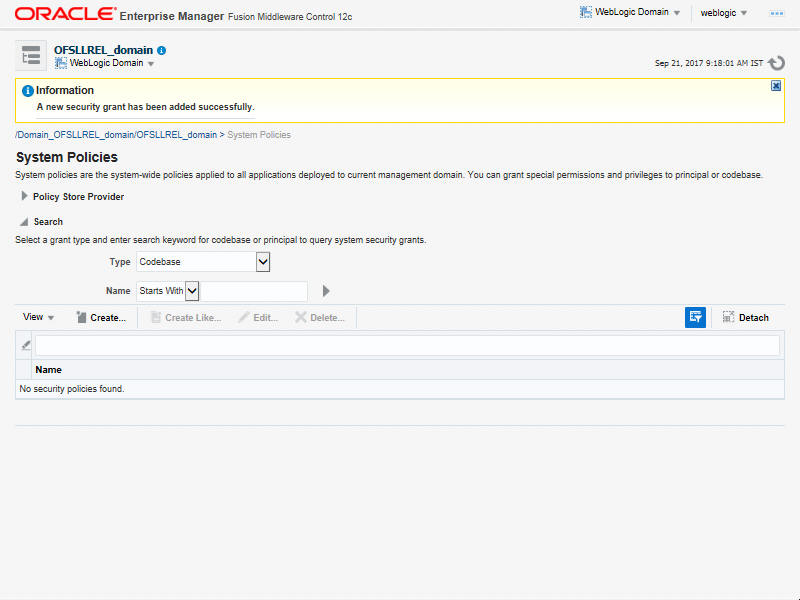Refresh the page using the refresh icon

pyautogui.click(x=777, y=63)
